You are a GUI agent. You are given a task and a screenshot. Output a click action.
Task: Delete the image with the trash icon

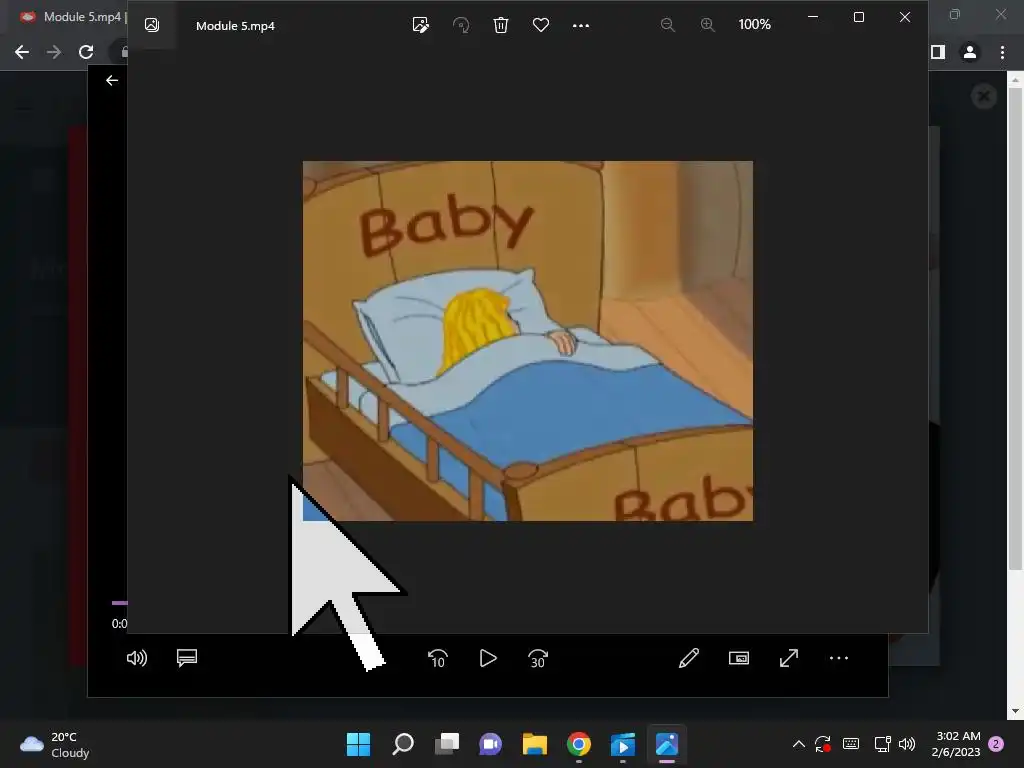pos(501,25)
